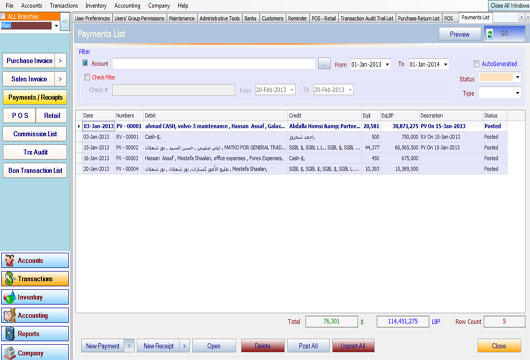Open Payments / Receipts in sidebar

(35, 97)
